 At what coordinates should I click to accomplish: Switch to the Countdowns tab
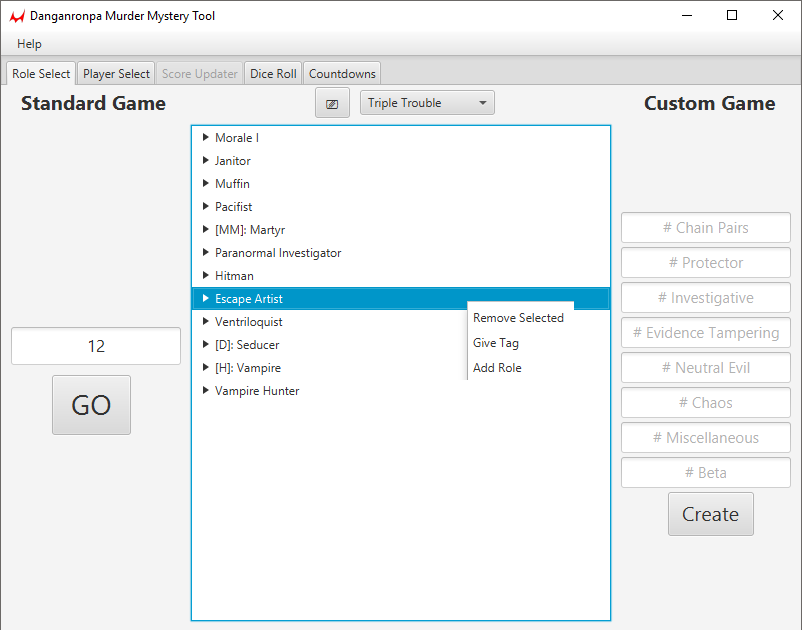(x=342, y=74)
